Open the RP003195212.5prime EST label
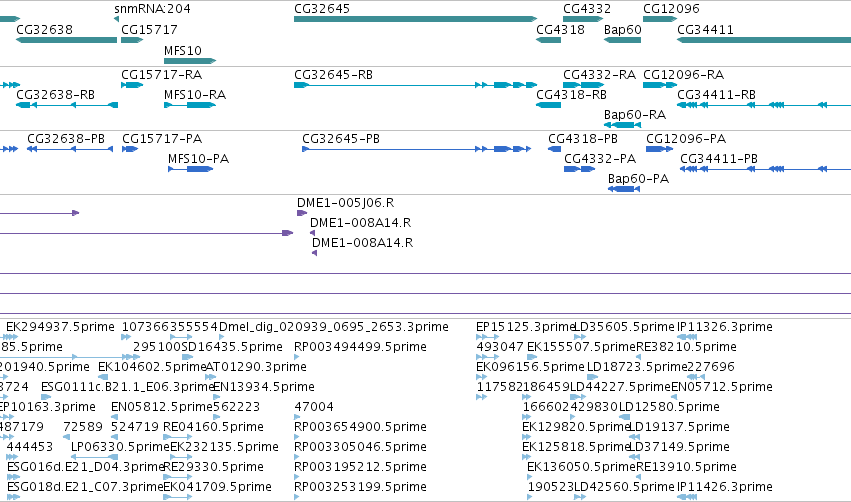Screen dimensions: 851x502 (x=360, y=467)
